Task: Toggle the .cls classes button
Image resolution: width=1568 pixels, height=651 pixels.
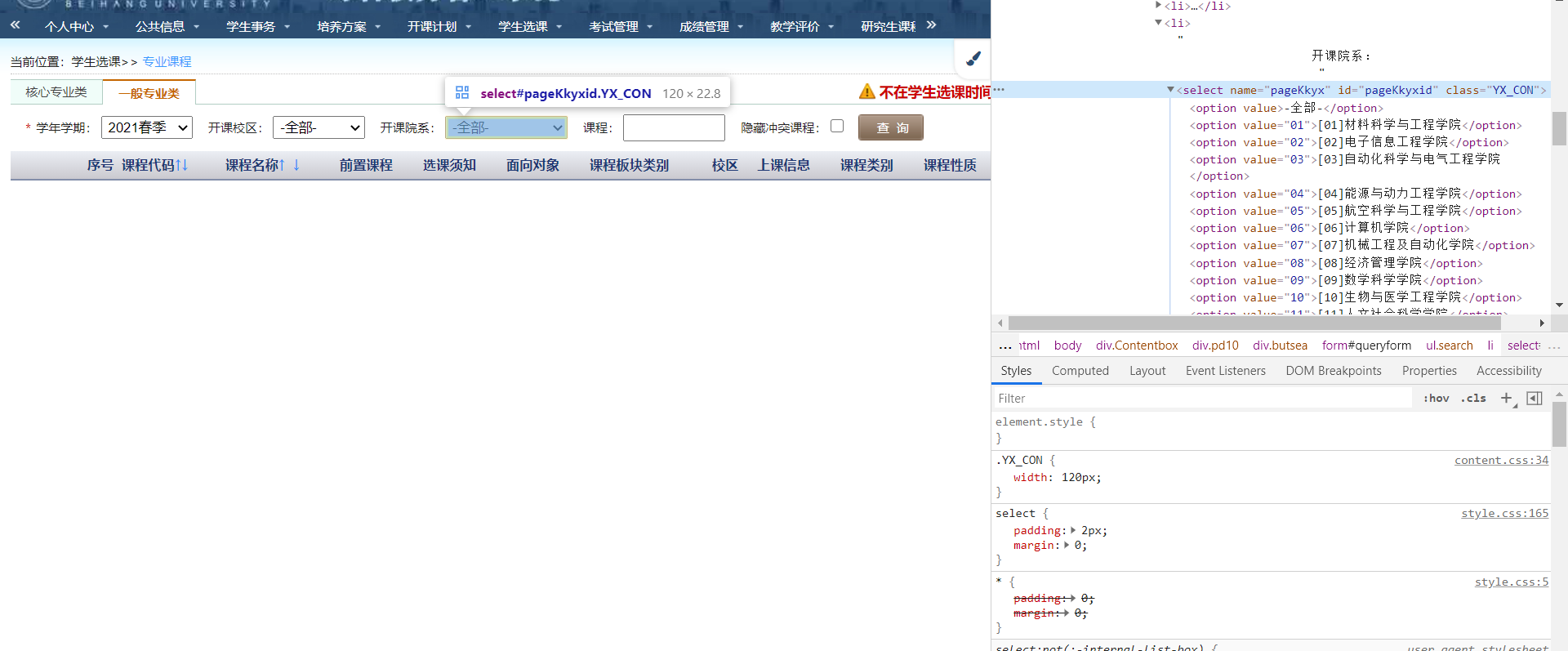Action: pos(1473,398)
